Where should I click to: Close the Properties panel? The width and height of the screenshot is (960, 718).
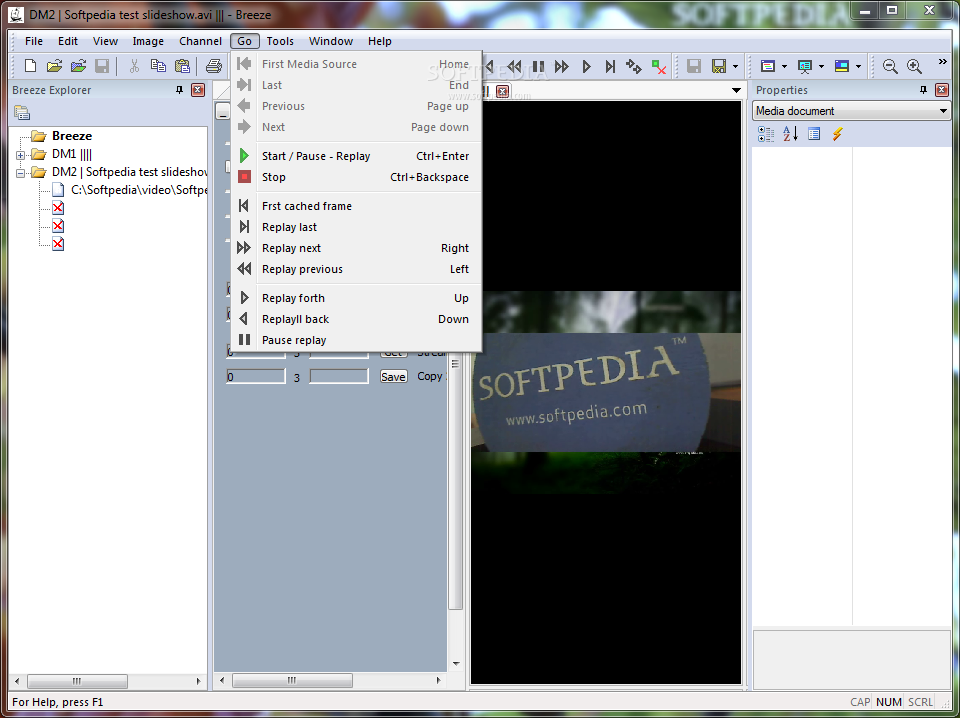coord(942,90)
